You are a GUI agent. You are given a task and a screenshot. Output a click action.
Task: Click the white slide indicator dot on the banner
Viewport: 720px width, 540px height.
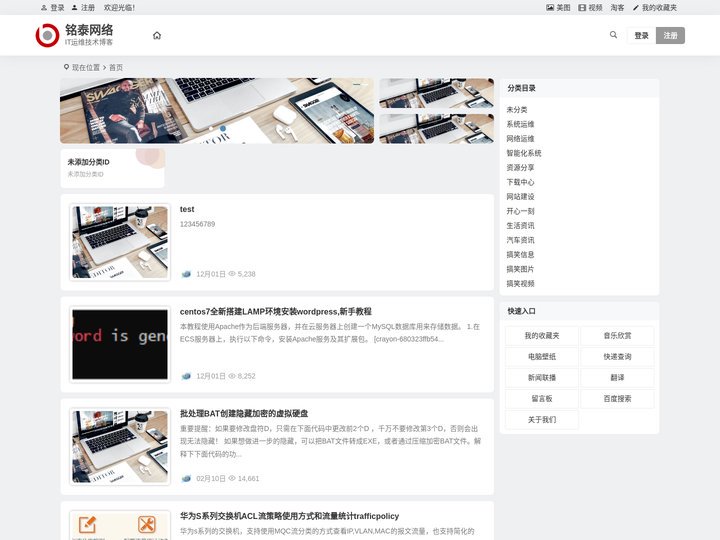pyautogui.click(x=211, y=129)
